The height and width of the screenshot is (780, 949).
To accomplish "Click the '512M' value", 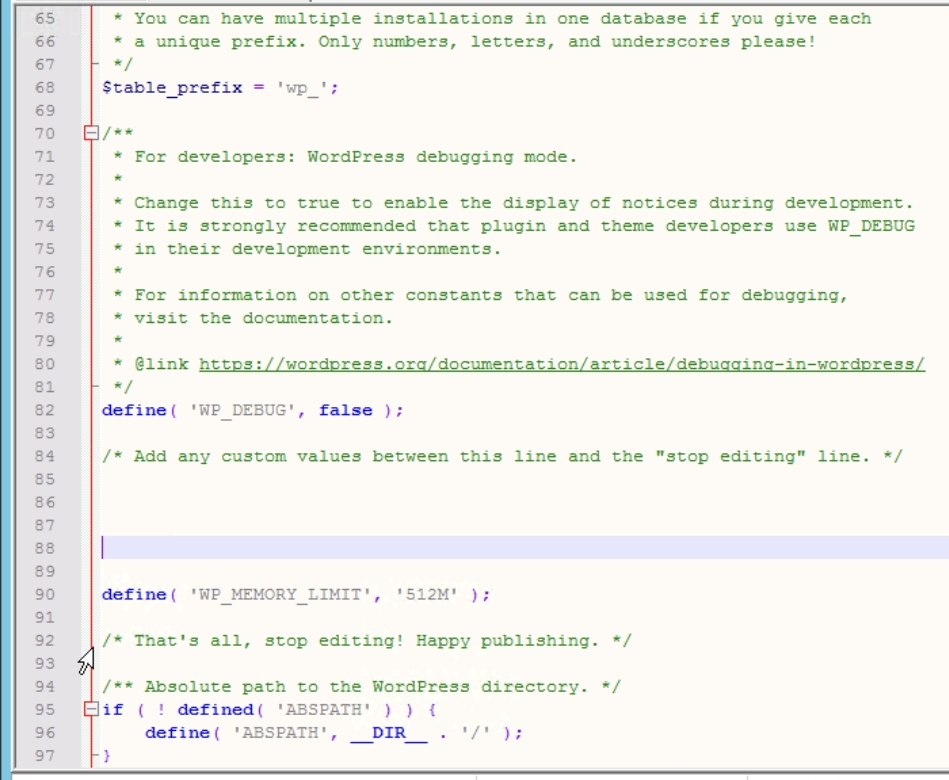I will pyautogui.click(x=427, y=595).
